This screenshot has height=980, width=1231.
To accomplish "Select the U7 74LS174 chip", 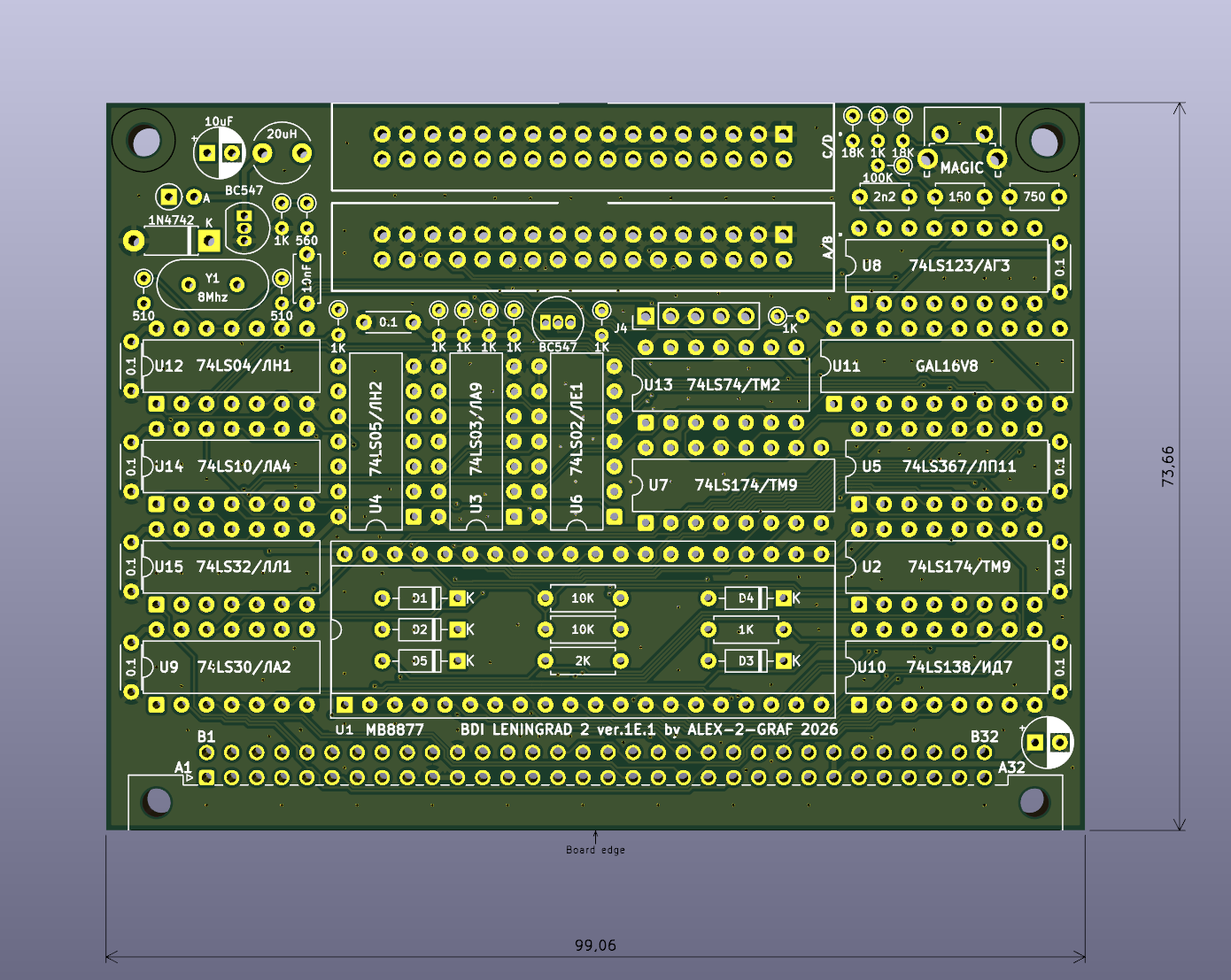I will [x=732, y=485].
